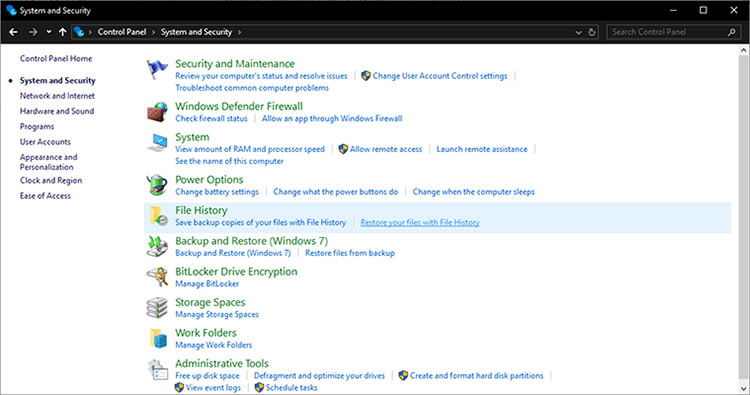Go up one level with up arrow
Viewport: 750px width, 395px height.
pos(63,32)
